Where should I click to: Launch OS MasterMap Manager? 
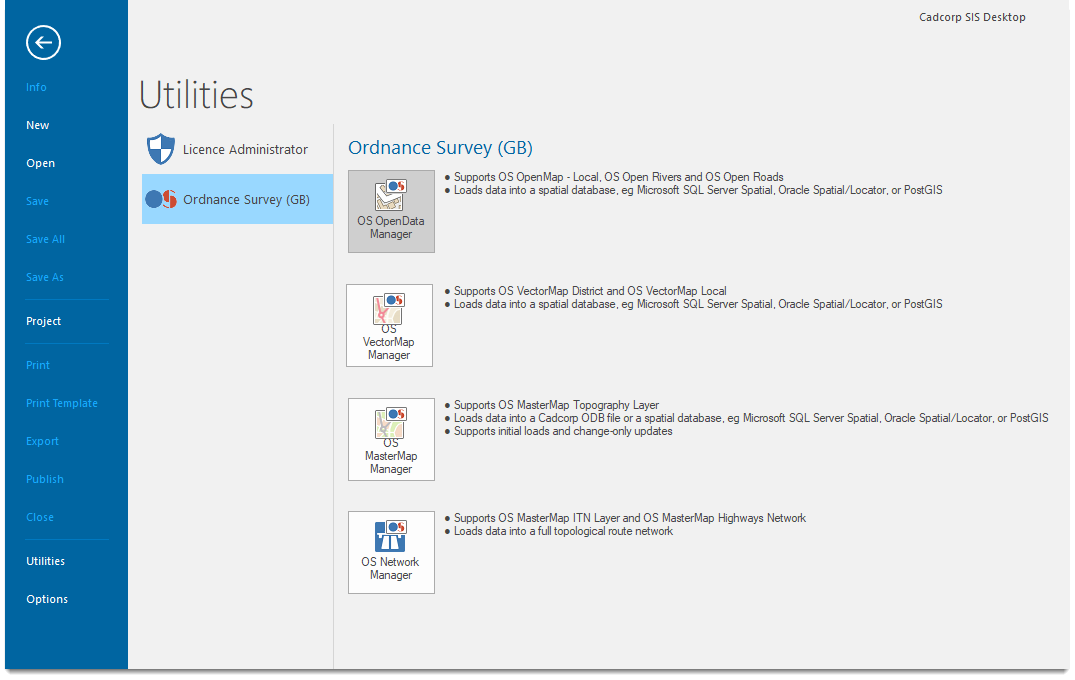[391, 439]
